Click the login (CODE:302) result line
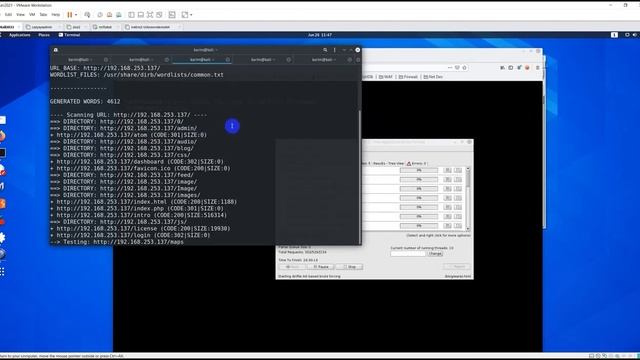The width and height of the screenshot is (640, 360). [x=130, y=235]
